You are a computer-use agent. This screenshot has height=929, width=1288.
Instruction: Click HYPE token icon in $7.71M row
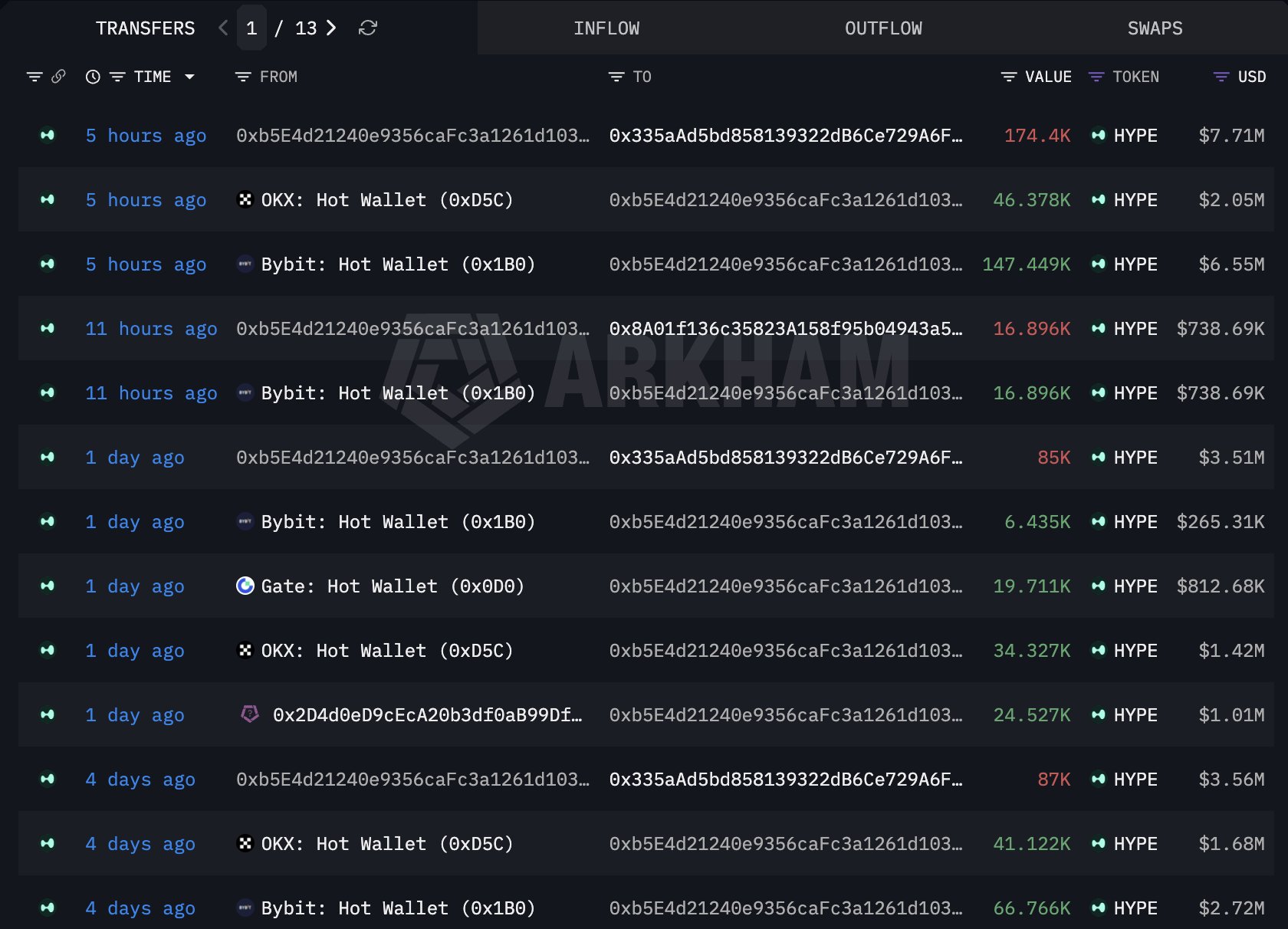1099,135
